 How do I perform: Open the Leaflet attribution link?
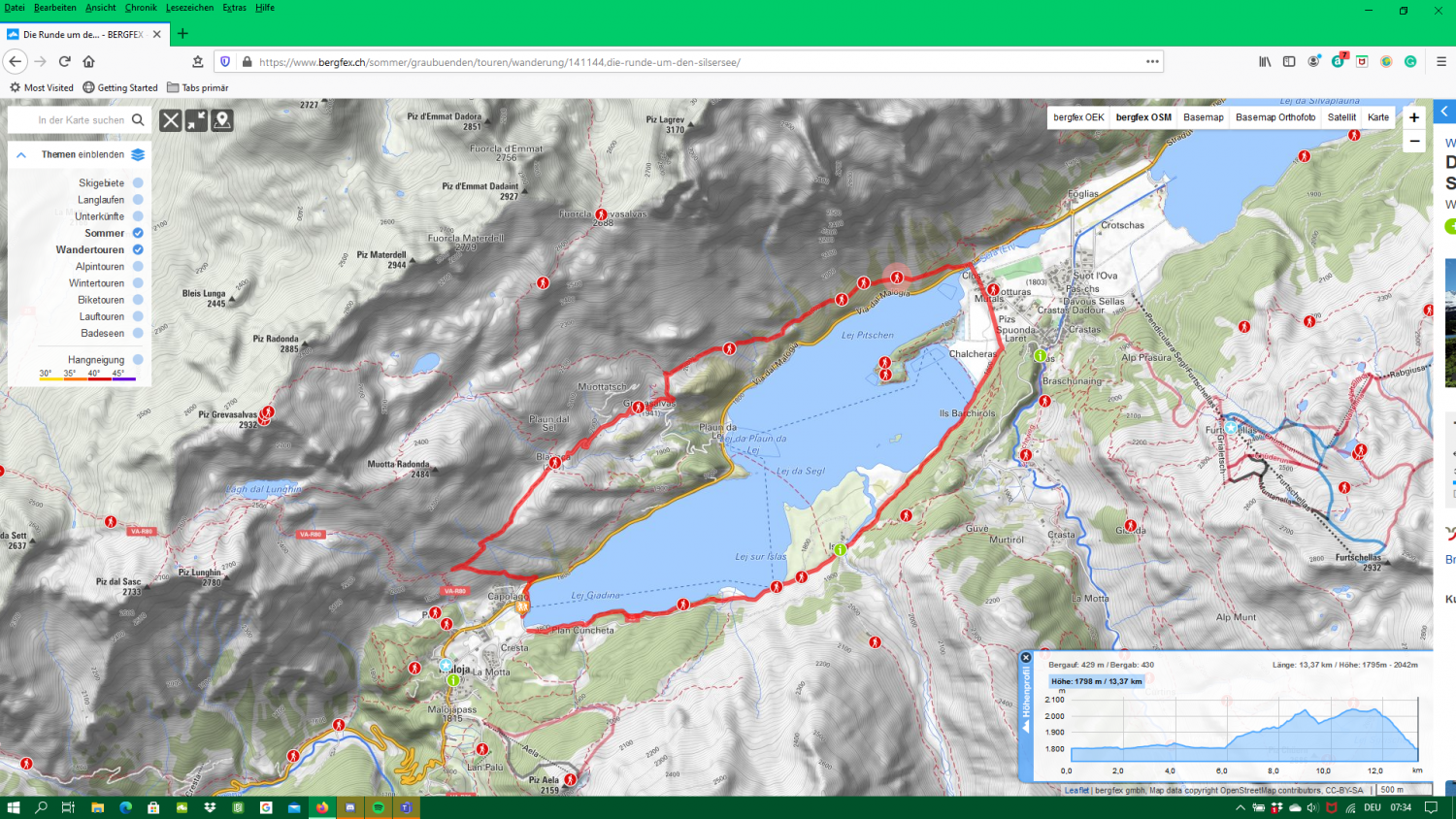[1075, 790]
